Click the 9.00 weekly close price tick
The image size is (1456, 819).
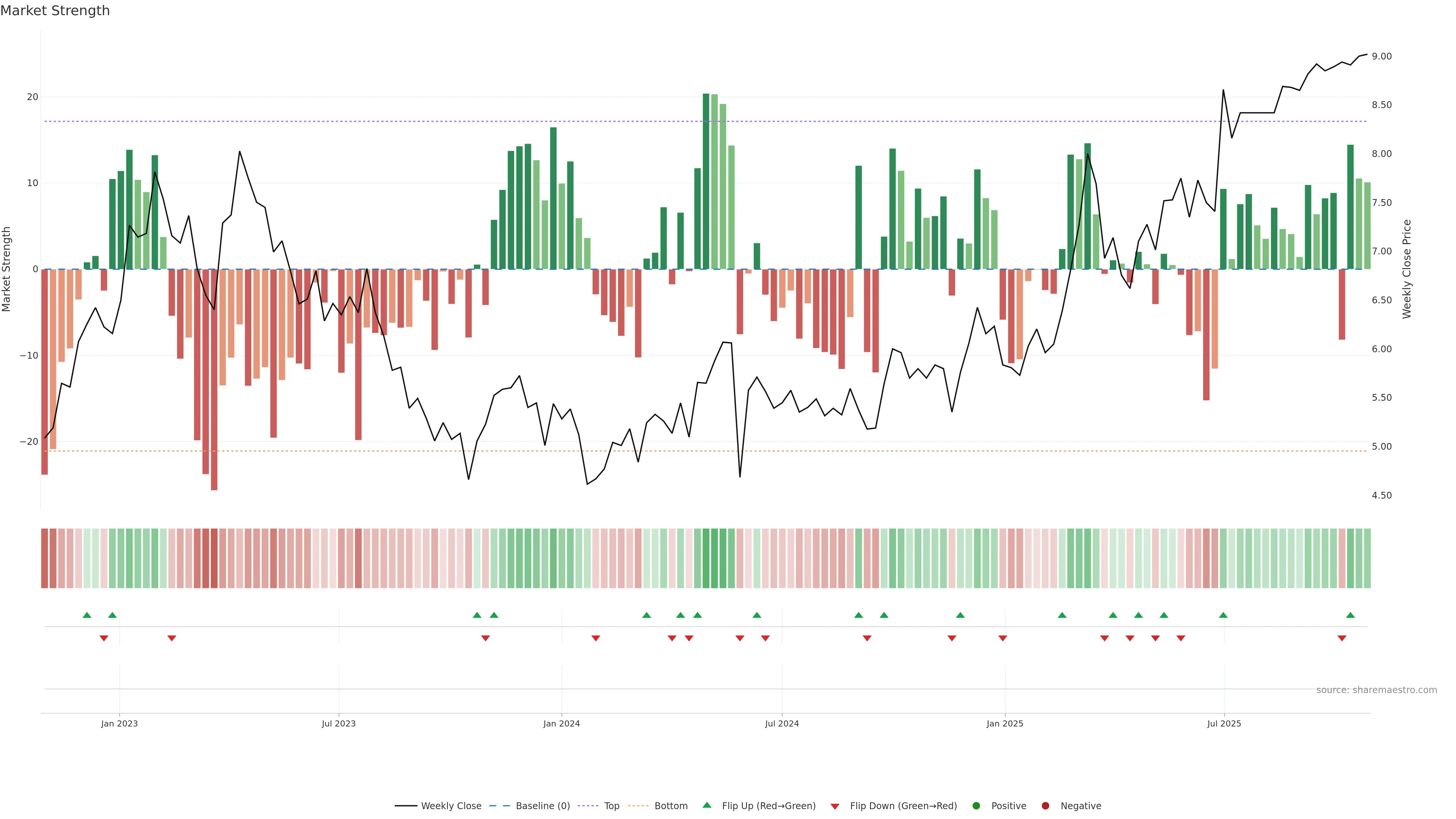tap(1381, 56)
